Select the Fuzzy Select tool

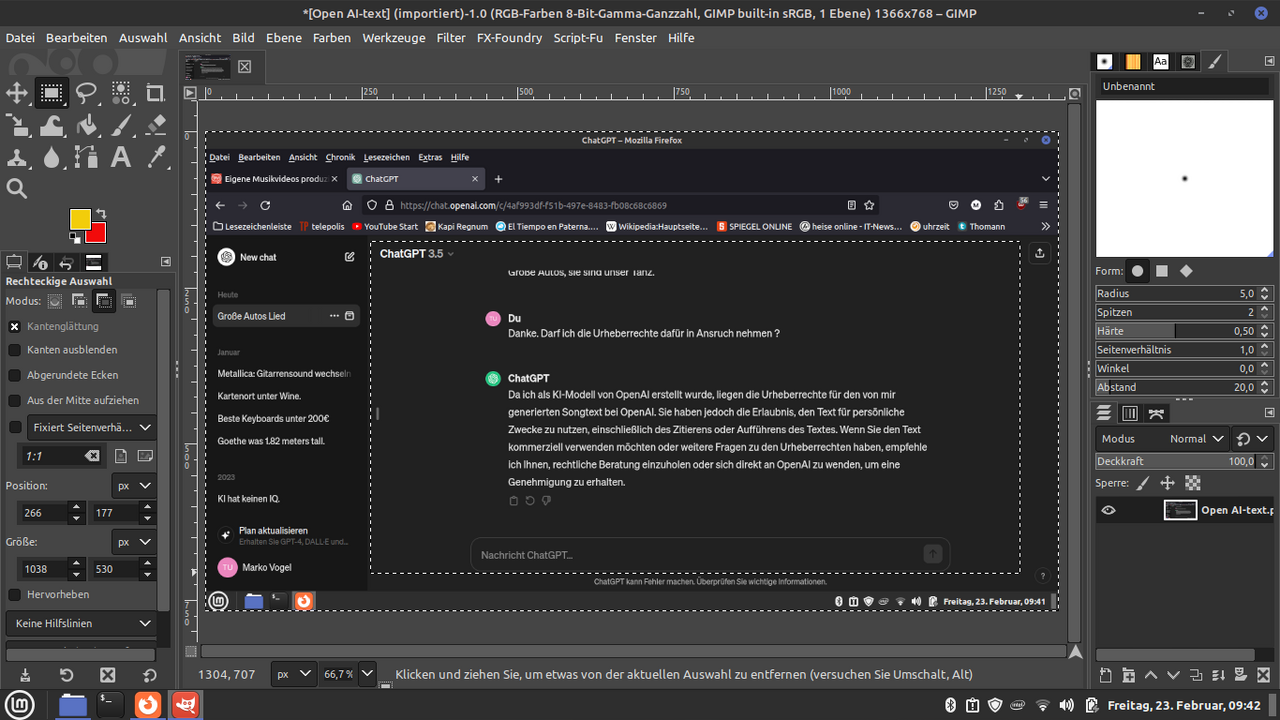pyautogui.click(x=121, y=94)
